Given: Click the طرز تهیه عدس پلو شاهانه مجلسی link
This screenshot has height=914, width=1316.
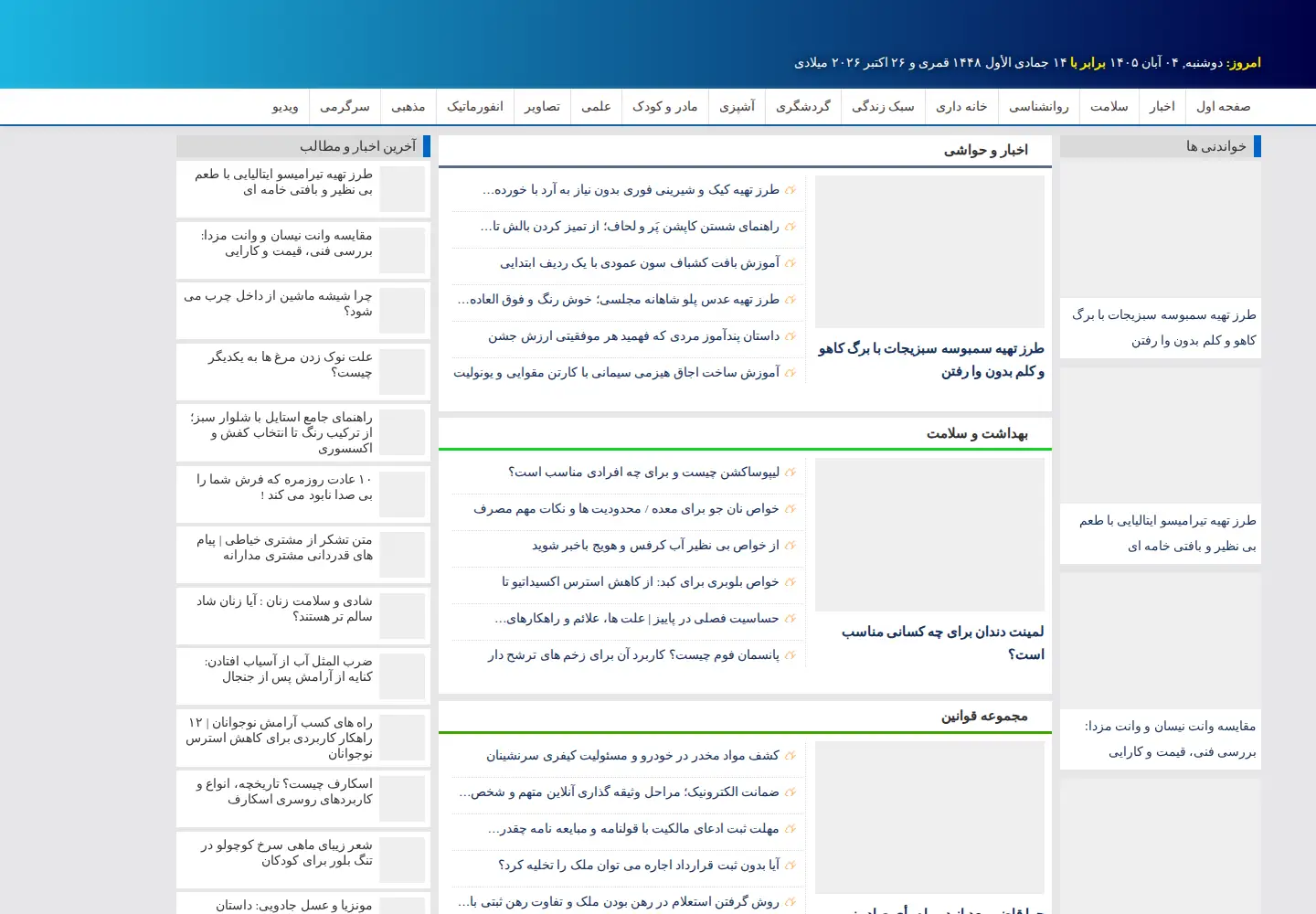Looking at the screenshot, I should 618,300.
